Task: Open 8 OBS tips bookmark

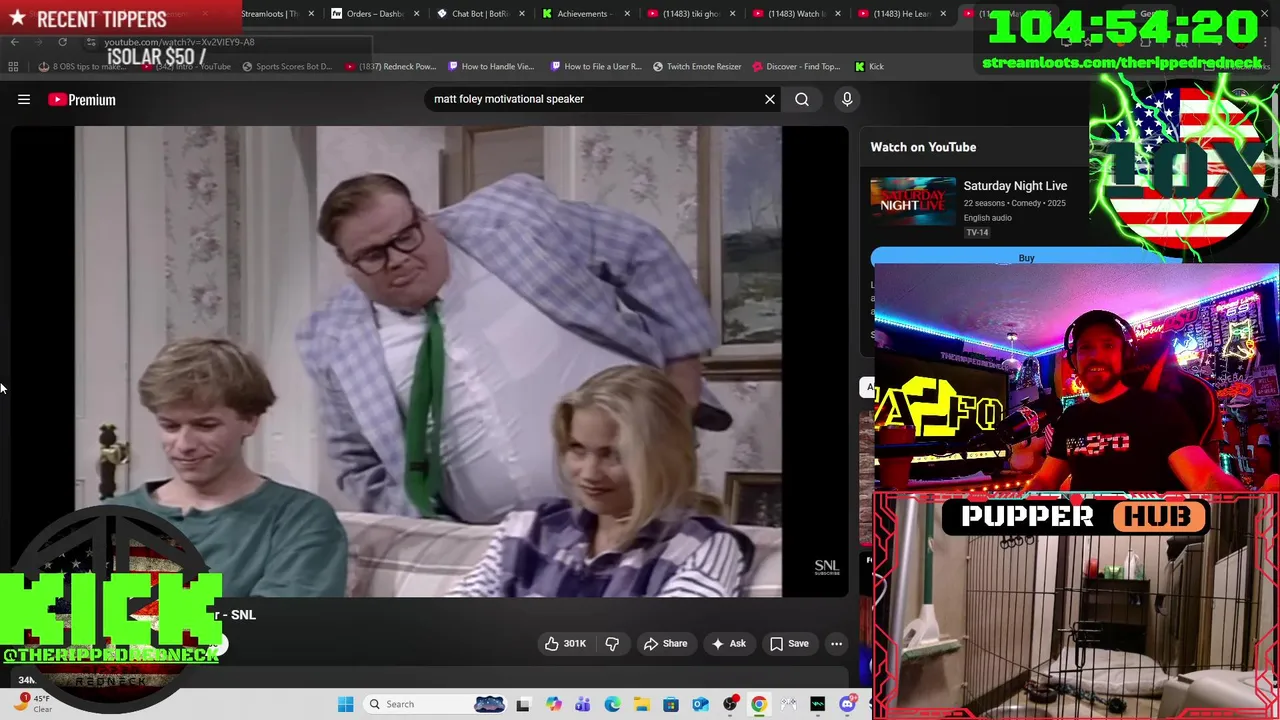Action: point(82,67)
